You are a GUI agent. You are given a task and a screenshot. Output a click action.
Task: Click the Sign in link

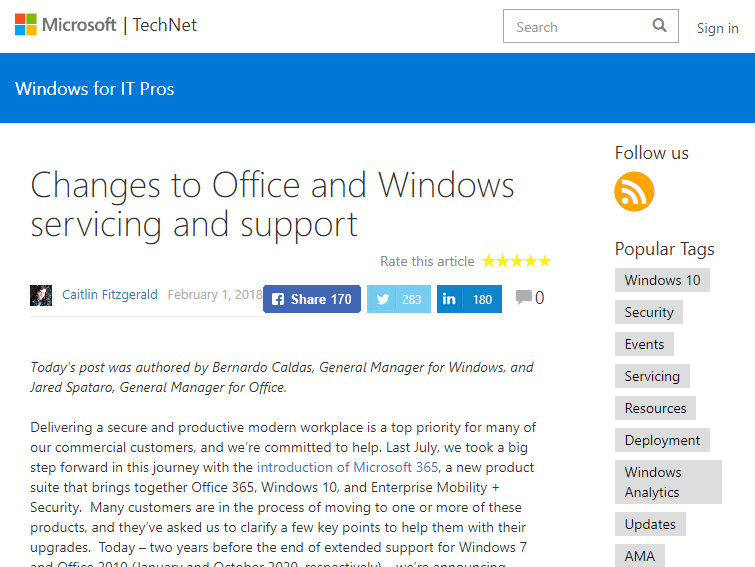point(717,28)
